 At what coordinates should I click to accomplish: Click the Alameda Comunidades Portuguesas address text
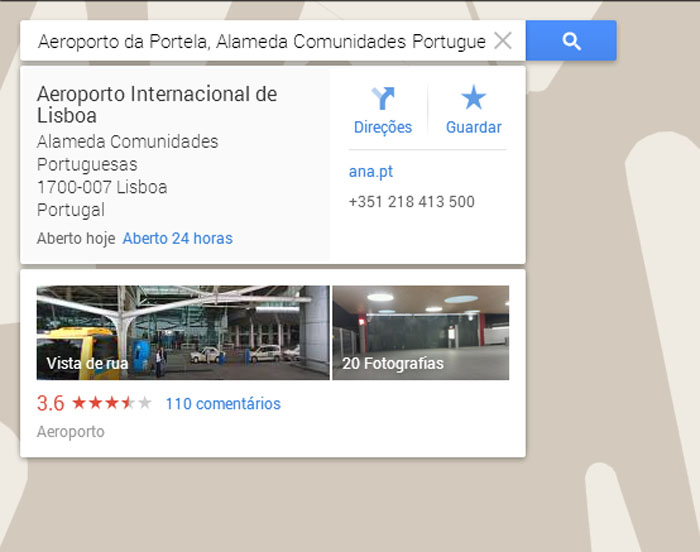(127, 153)
